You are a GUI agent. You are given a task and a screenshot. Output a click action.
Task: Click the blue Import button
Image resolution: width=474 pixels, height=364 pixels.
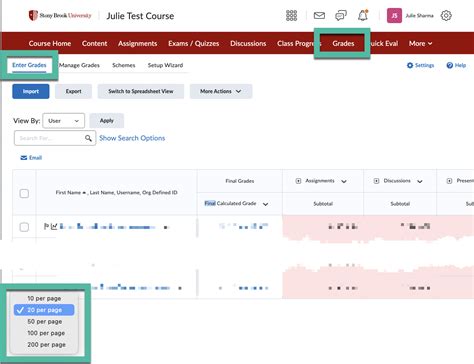click(x=31, y=91)
